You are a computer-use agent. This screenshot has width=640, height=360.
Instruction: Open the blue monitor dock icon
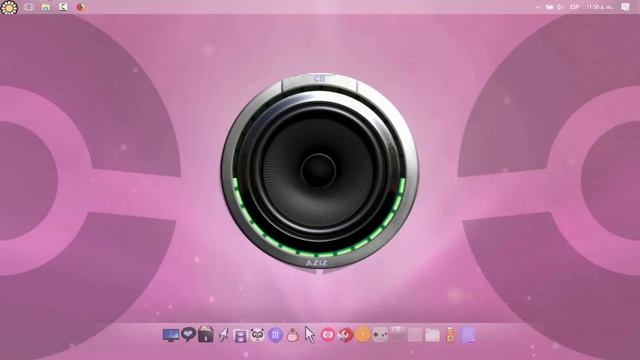tap(171, 335)
